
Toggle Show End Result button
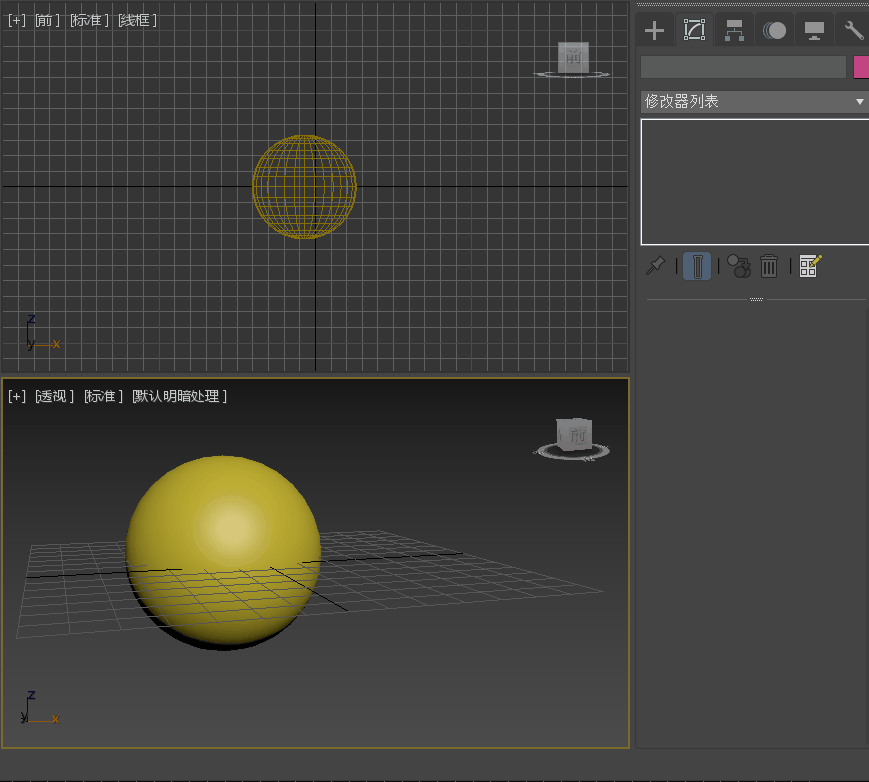697,265
